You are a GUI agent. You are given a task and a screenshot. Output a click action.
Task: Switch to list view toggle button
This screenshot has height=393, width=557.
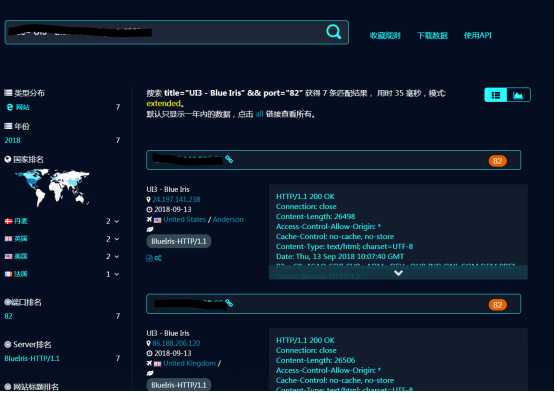tap(496, 95)
